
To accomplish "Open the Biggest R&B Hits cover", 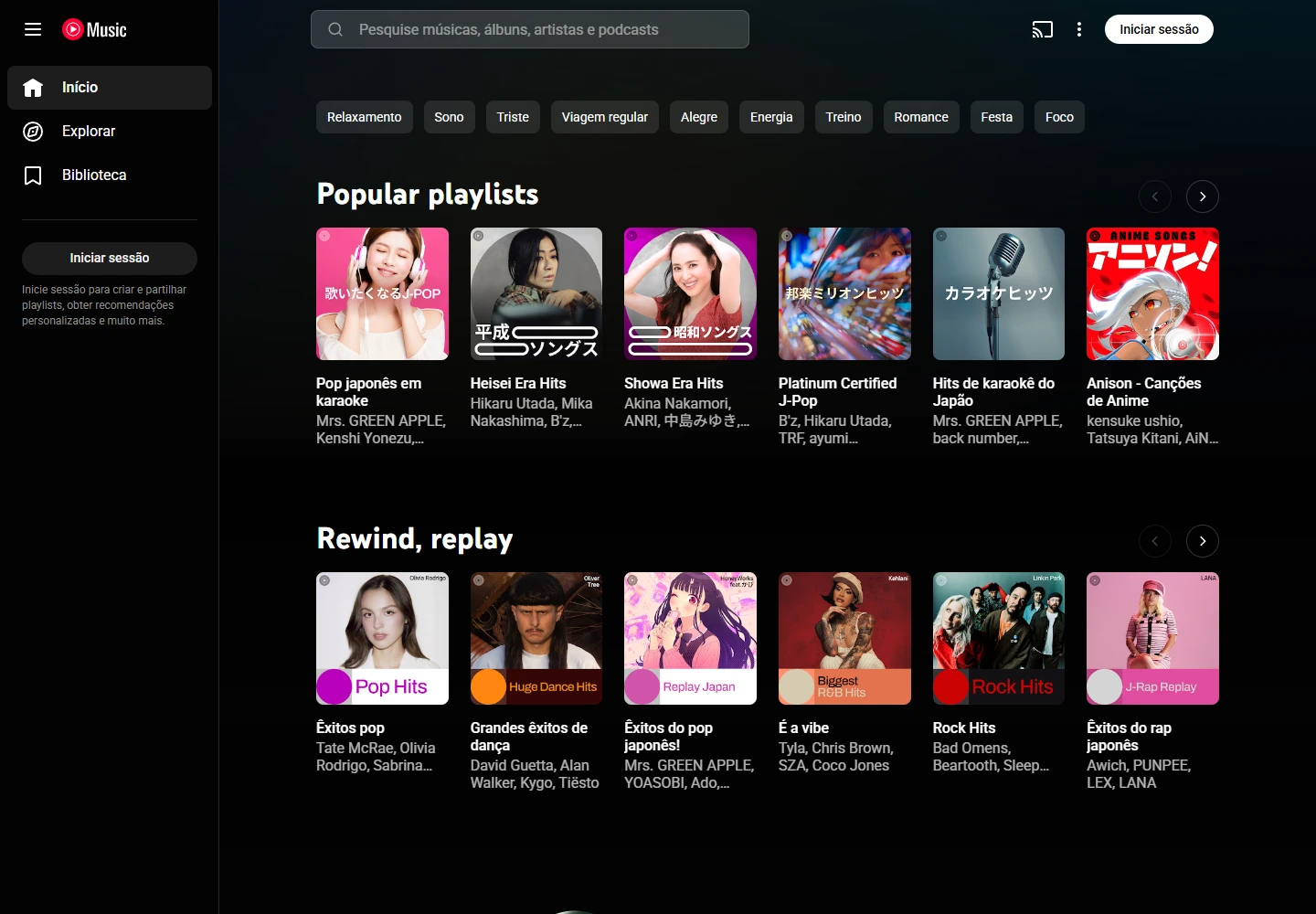I will 844,638.
